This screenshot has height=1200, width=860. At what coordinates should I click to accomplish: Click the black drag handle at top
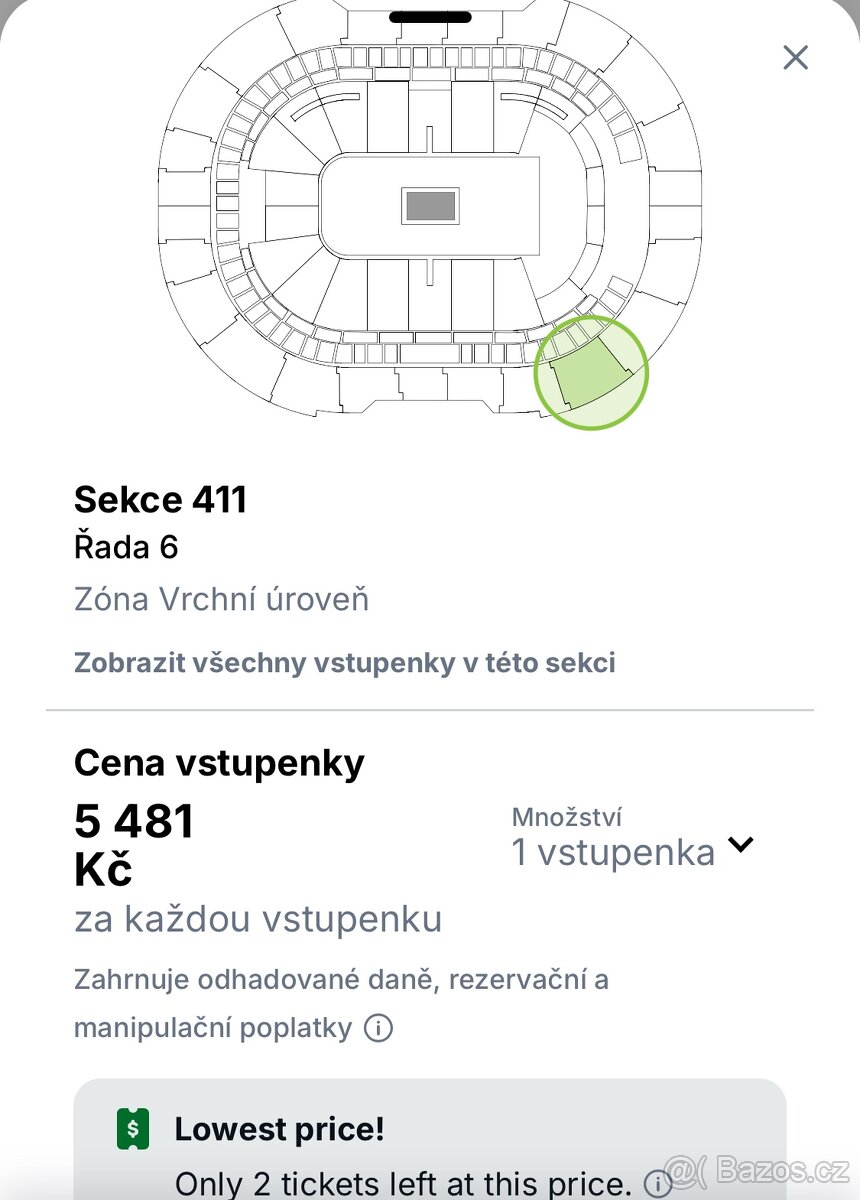[430, 17]
